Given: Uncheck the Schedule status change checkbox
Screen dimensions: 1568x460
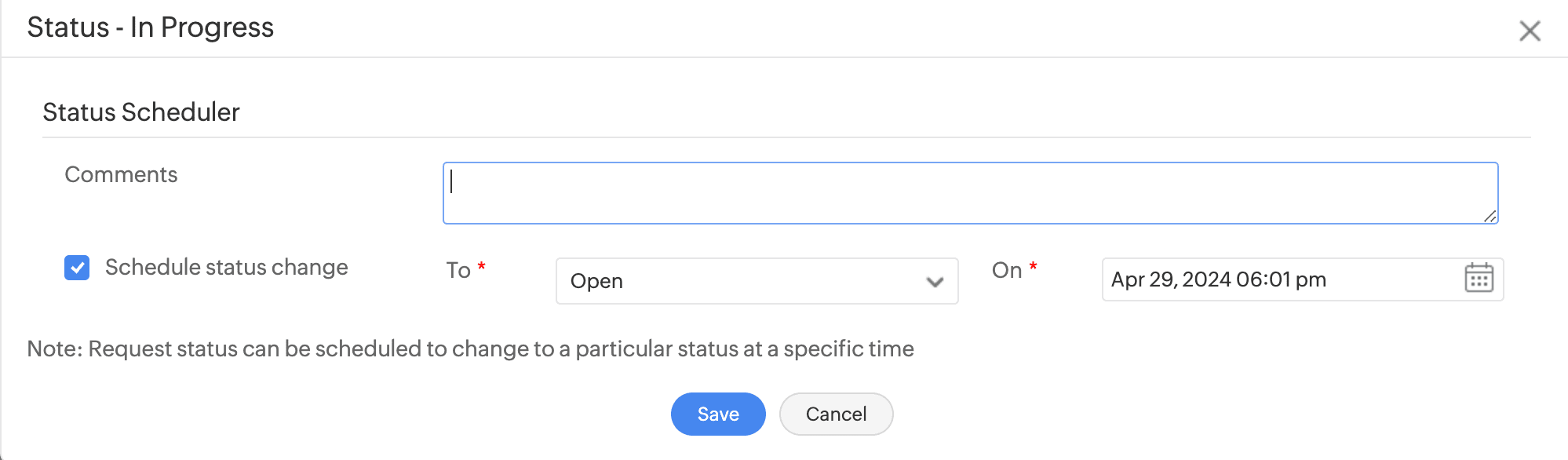Looking at the screenshot, I should (77, 268).
